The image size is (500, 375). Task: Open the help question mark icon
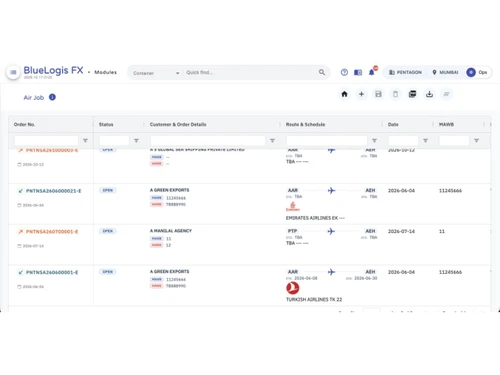tap(344, 72)
